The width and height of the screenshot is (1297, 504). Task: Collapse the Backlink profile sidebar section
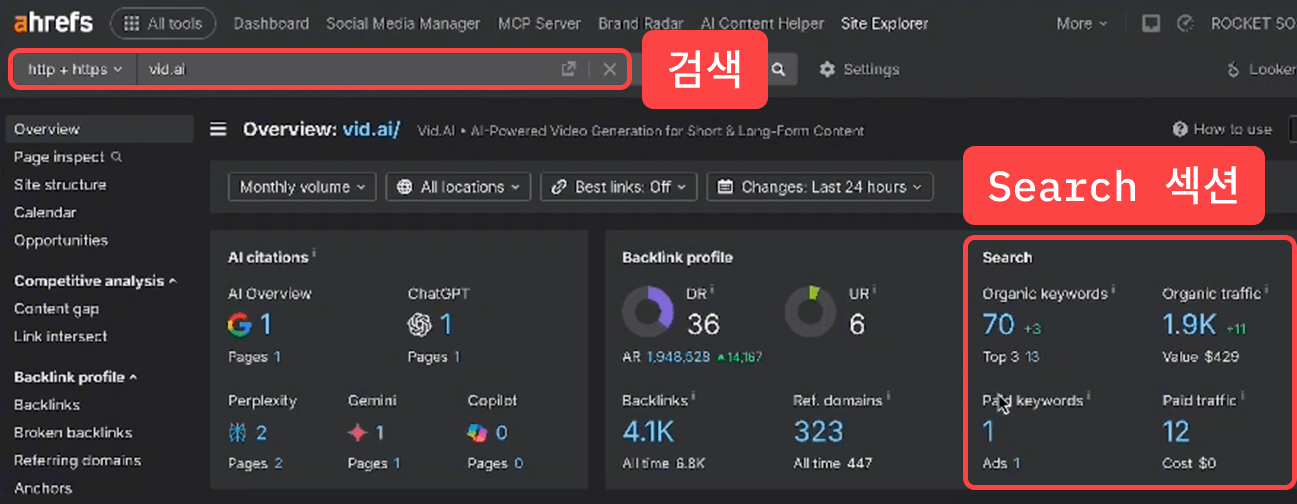pos(75,377)
